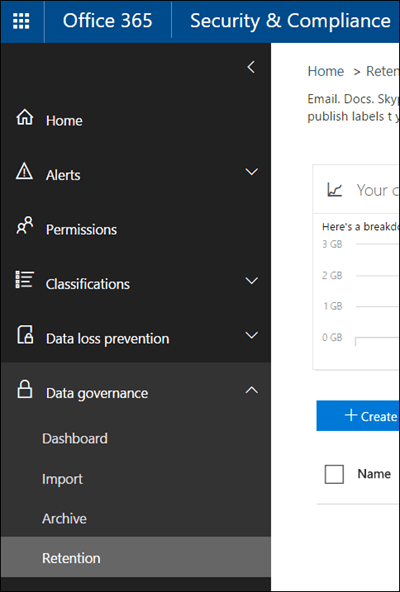Screen dimensions: 400x592
Task: Click the 1 GB axis label
Action: coord(332,306)
